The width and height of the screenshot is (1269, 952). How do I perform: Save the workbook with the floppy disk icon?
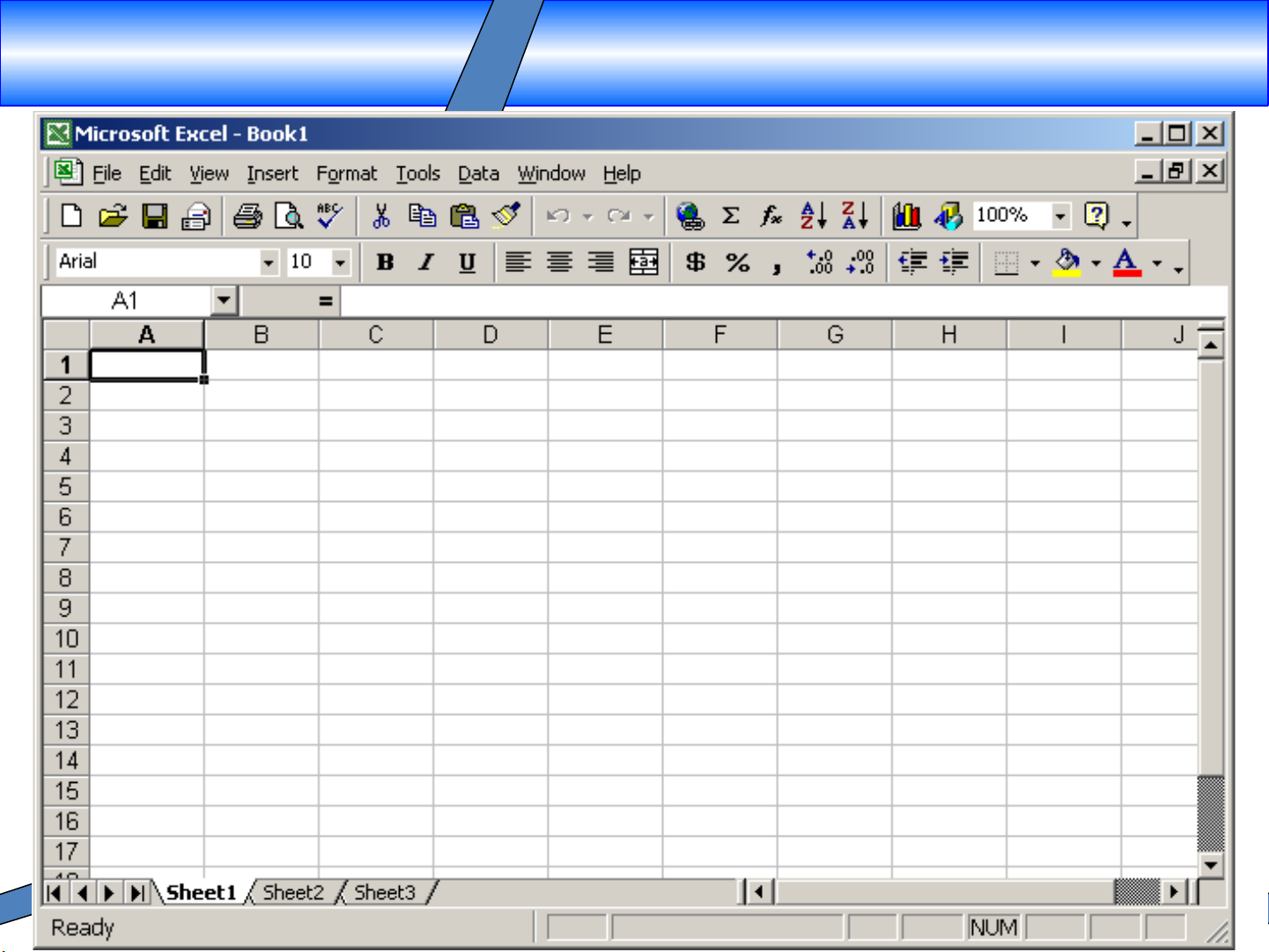155,216
